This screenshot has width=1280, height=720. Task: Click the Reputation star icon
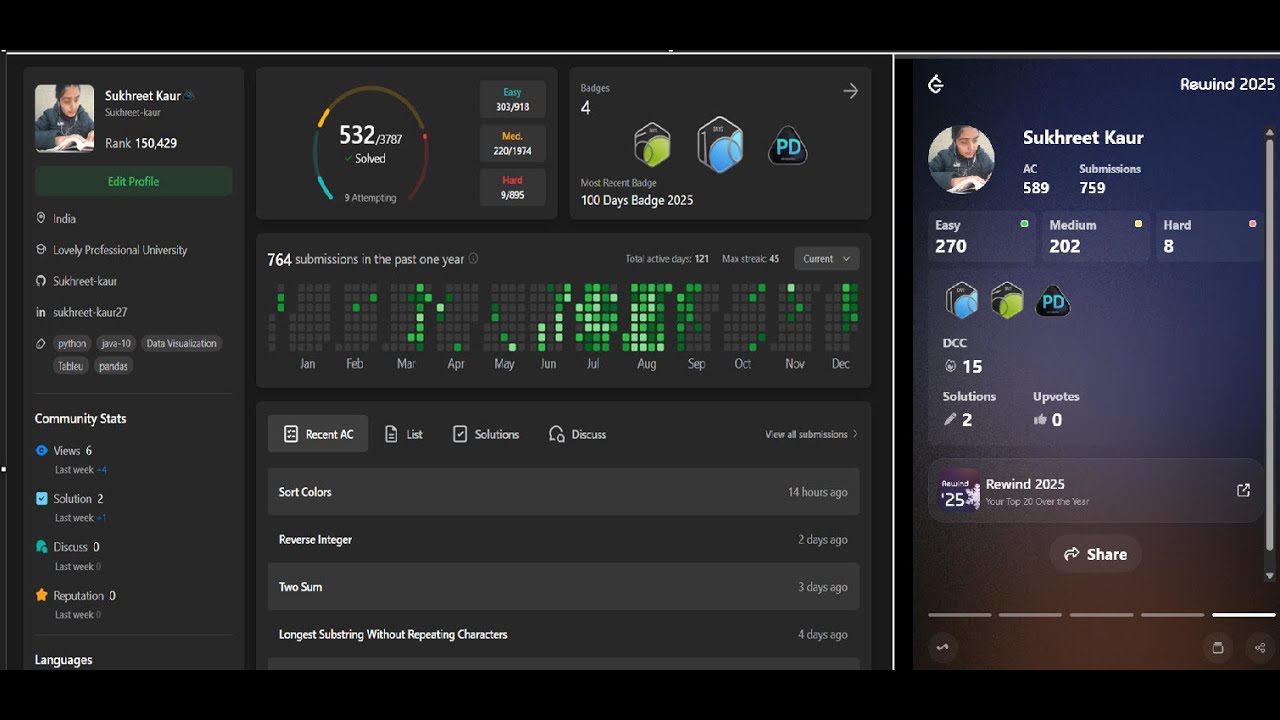pyautogui.click(x=41, y=595)
